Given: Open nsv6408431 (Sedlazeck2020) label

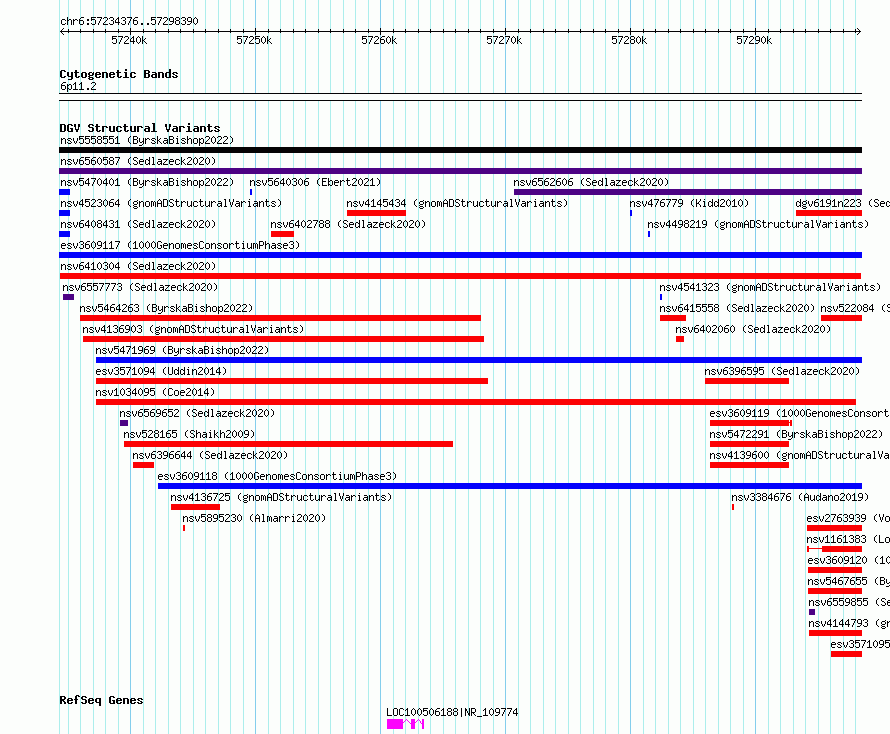Looking at the screenshot, I should point(138,224).
